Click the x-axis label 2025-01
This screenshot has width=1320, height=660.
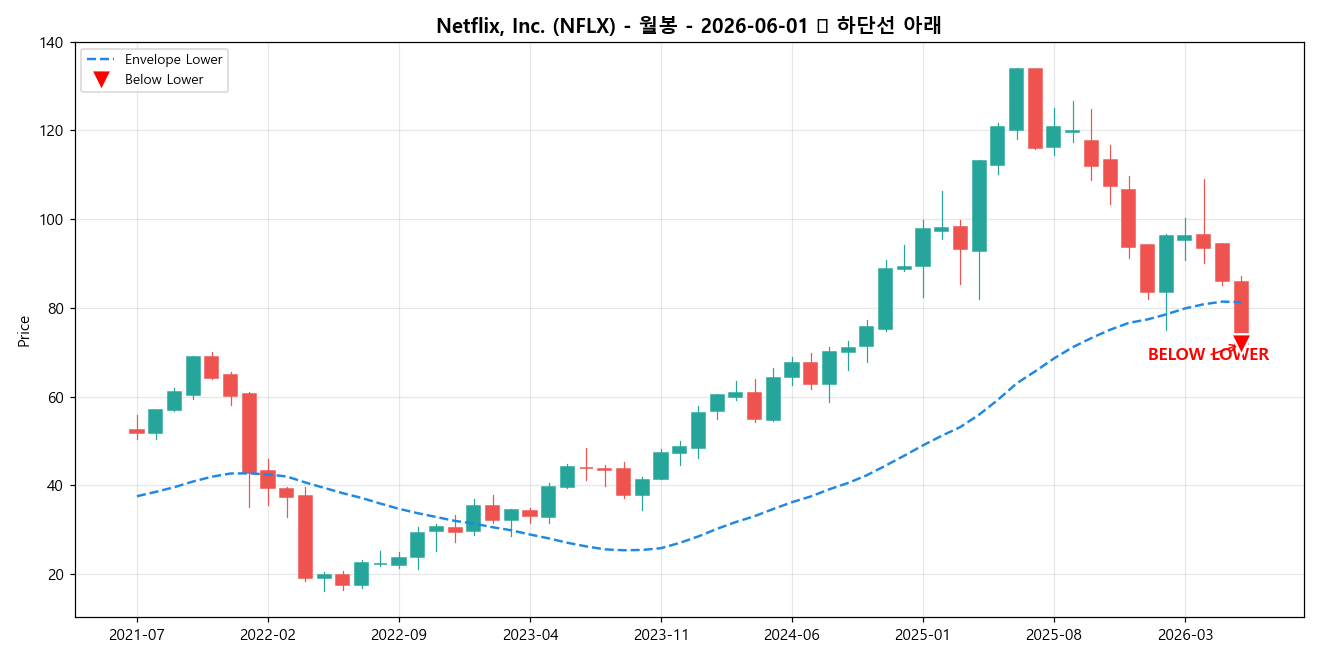[923, 634]
